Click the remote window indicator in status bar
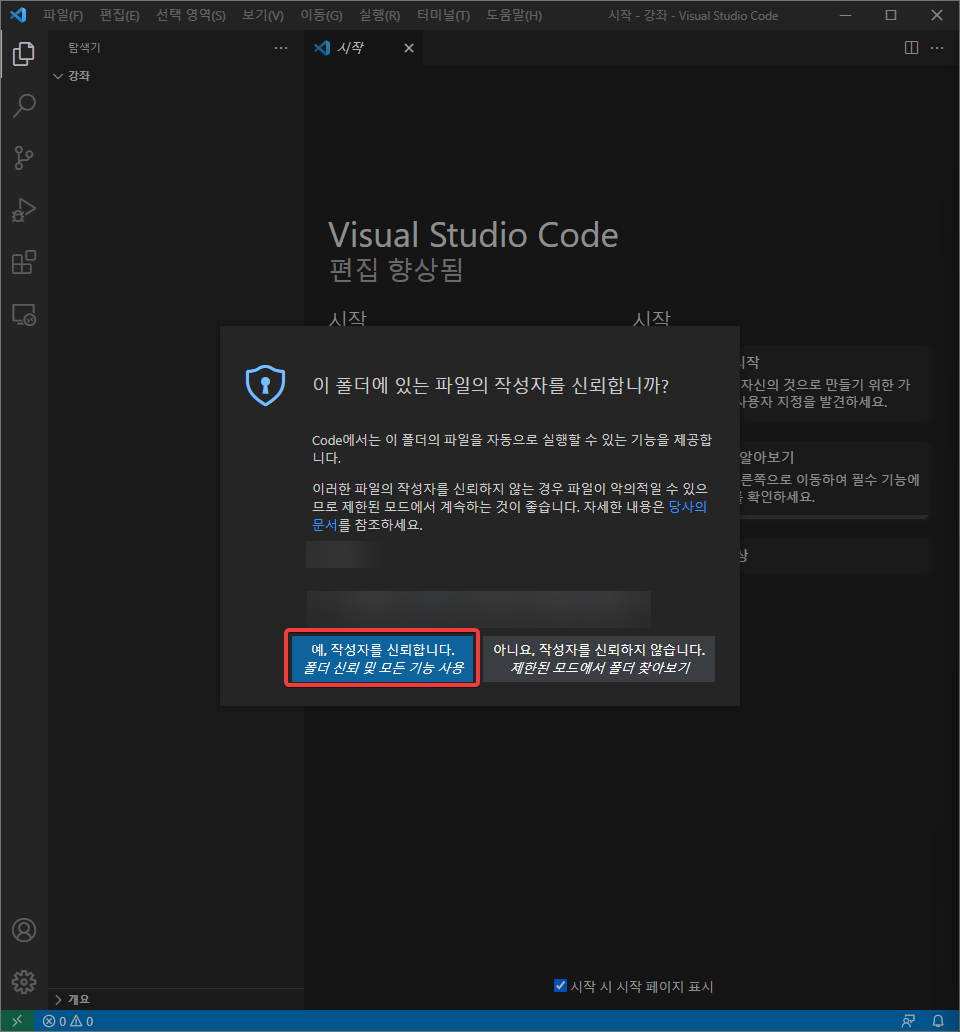 tap(17, 1021)
